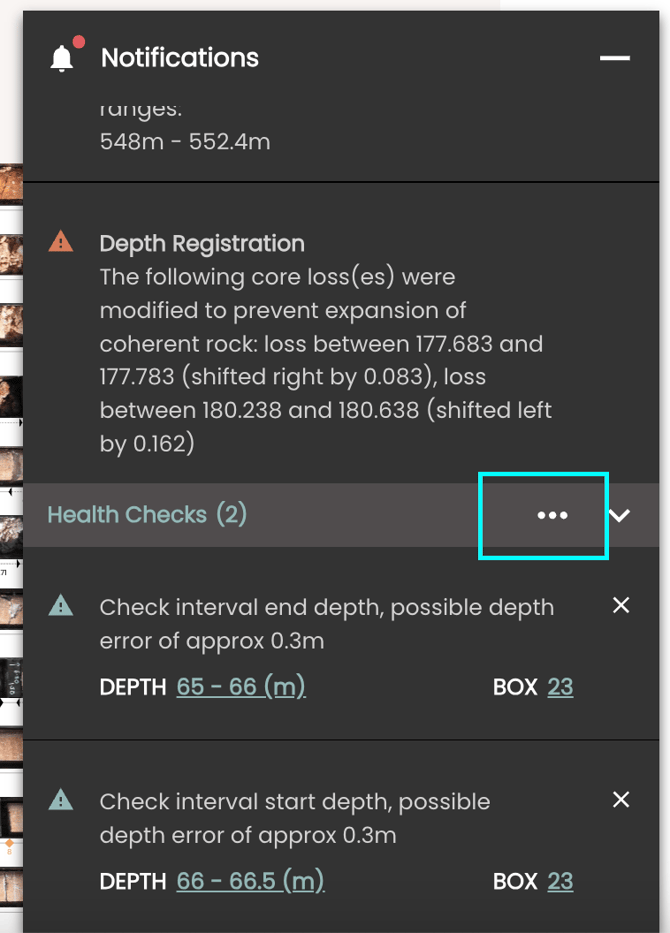Collapse the Health Checks section via its chevron
This screenshot has height=933, width=670.
pyautogui.click(x=621, y=515)
